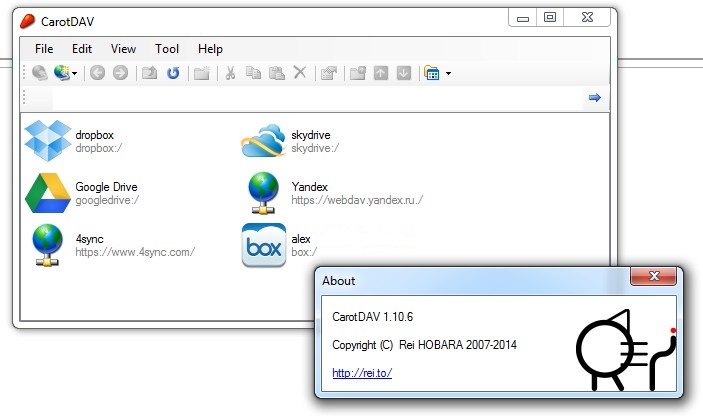Click the view mode folder icon

click(x=432, y=73)
